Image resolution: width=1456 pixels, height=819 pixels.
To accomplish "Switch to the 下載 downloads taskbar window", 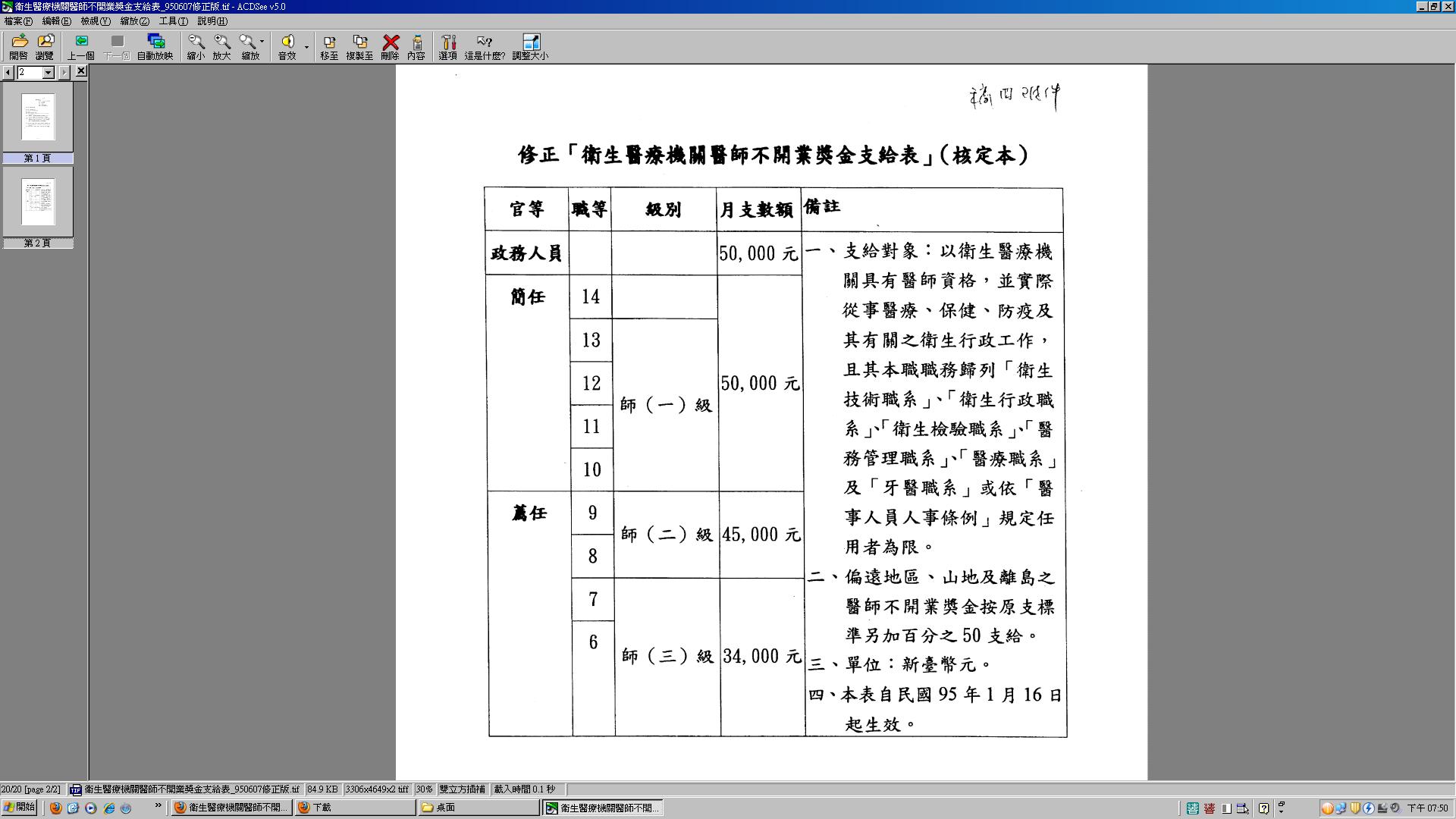I will click(x=355, y=808).
